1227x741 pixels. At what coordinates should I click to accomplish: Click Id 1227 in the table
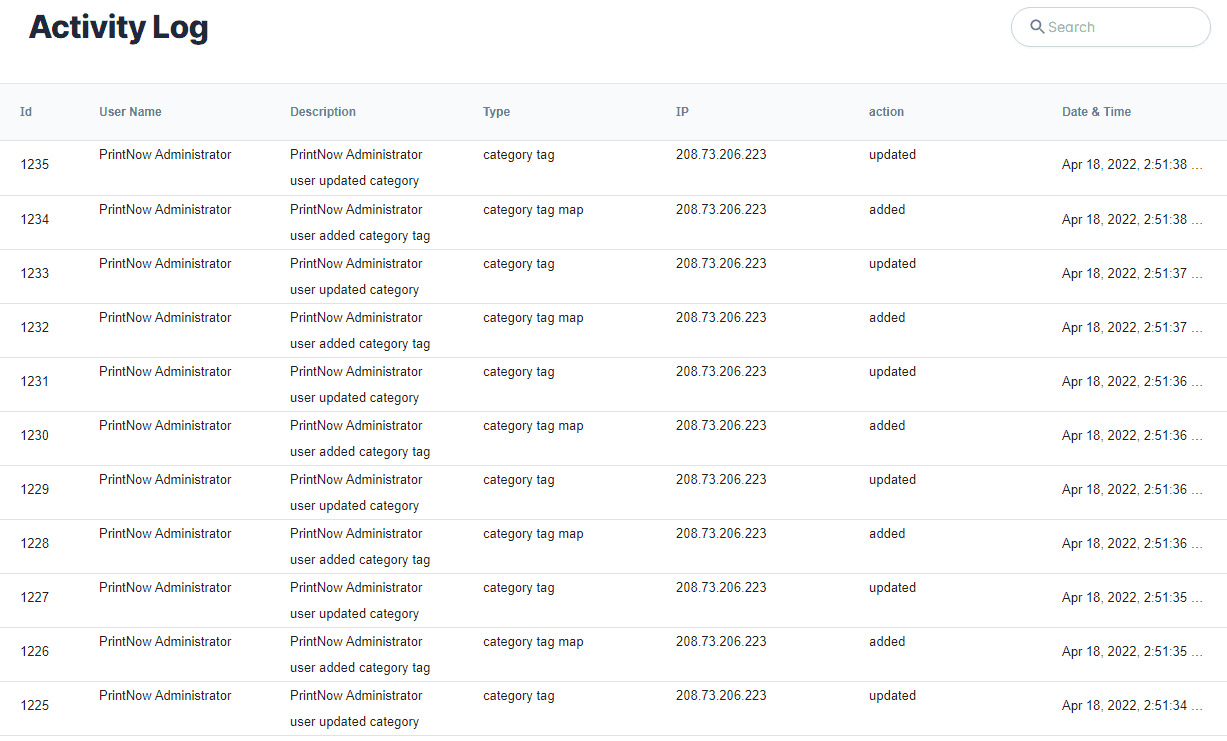coord(35,597)
